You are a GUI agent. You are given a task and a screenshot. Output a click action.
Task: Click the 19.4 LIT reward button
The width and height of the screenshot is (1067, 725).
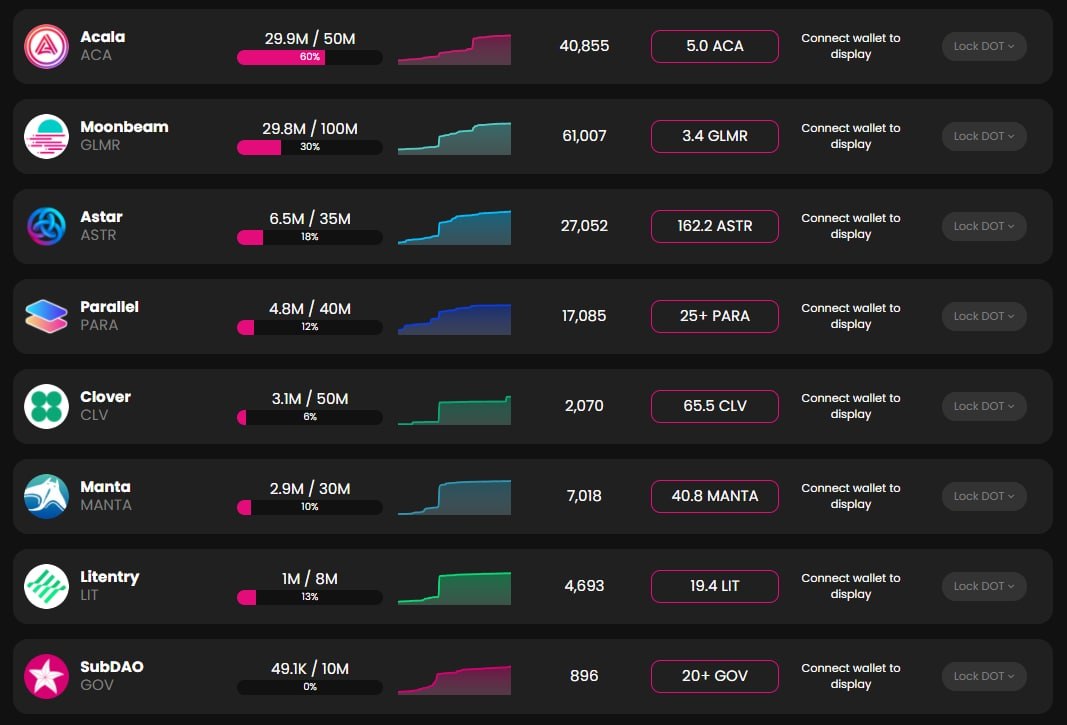(x=715, y=586)
